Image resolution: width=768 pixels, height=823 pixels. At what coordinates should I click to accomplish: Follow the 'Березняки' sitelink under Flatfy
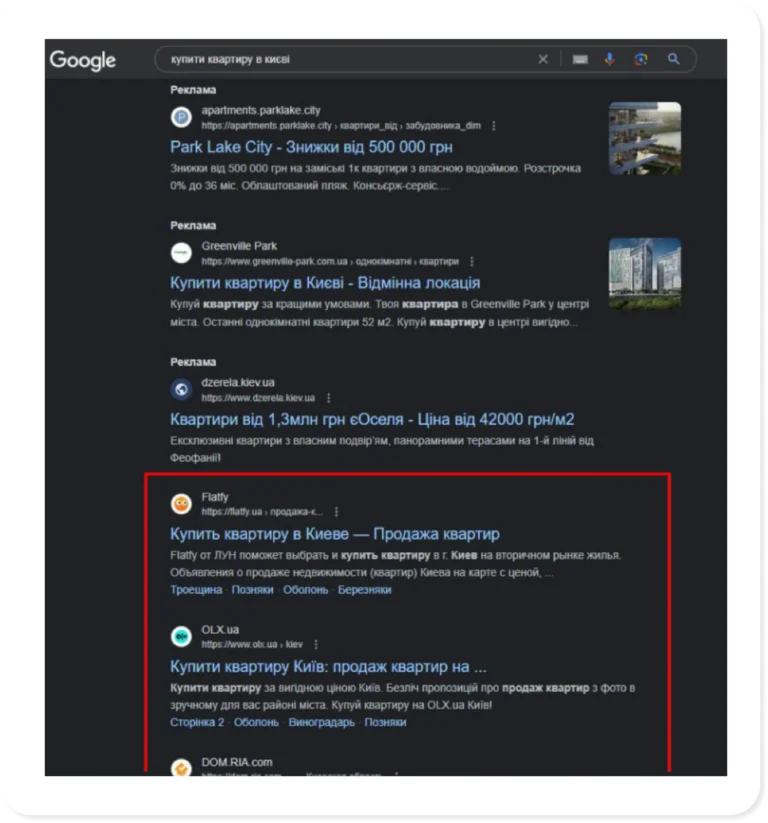point(364,590)
